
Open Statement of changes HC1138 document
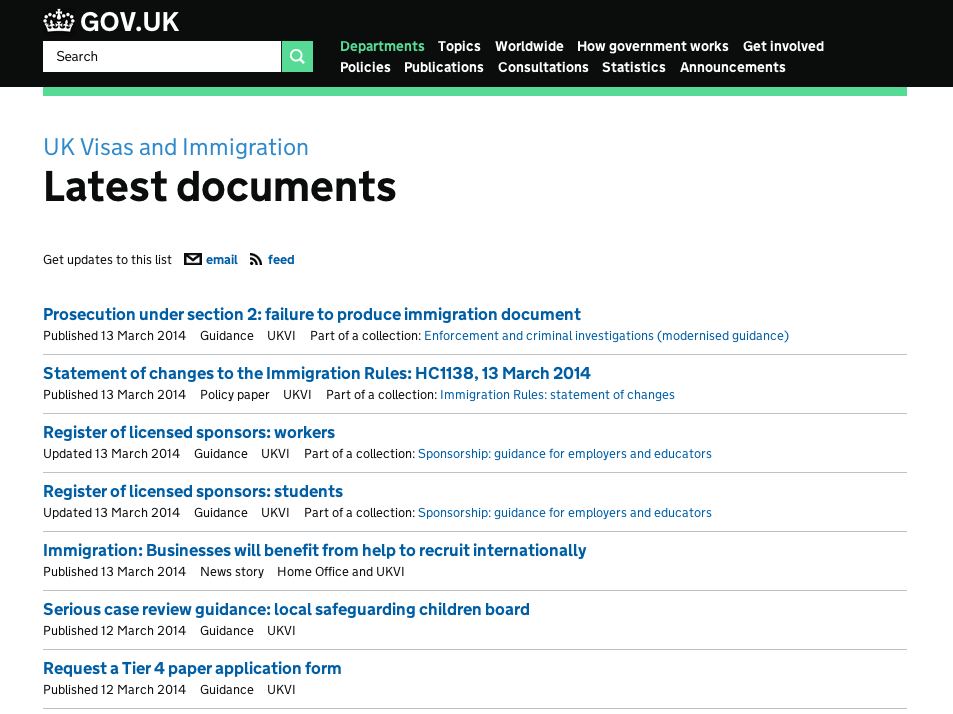[x=317, y=373]
